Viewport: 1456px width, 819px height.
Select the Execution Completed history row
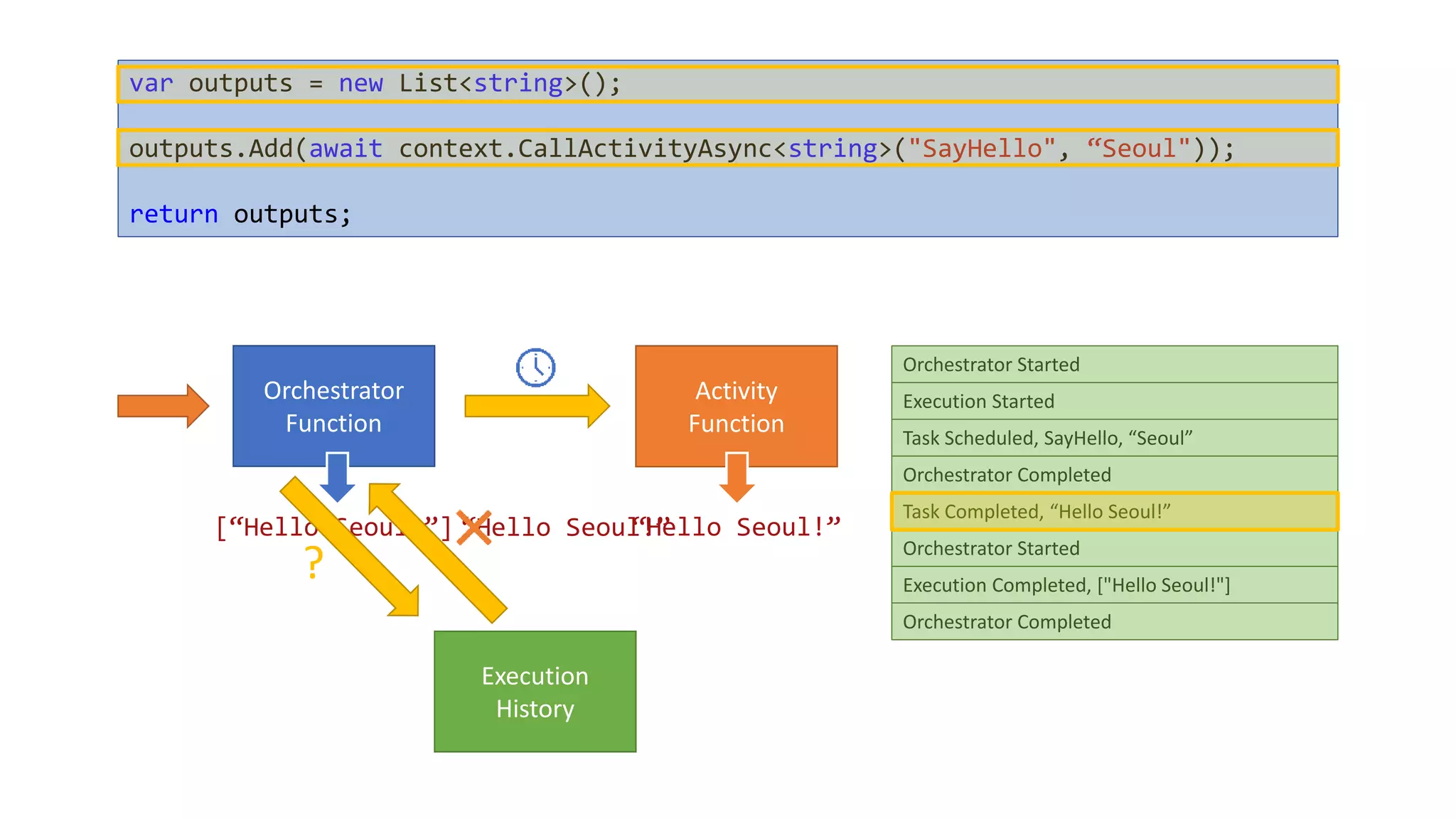pos(1114,585)
